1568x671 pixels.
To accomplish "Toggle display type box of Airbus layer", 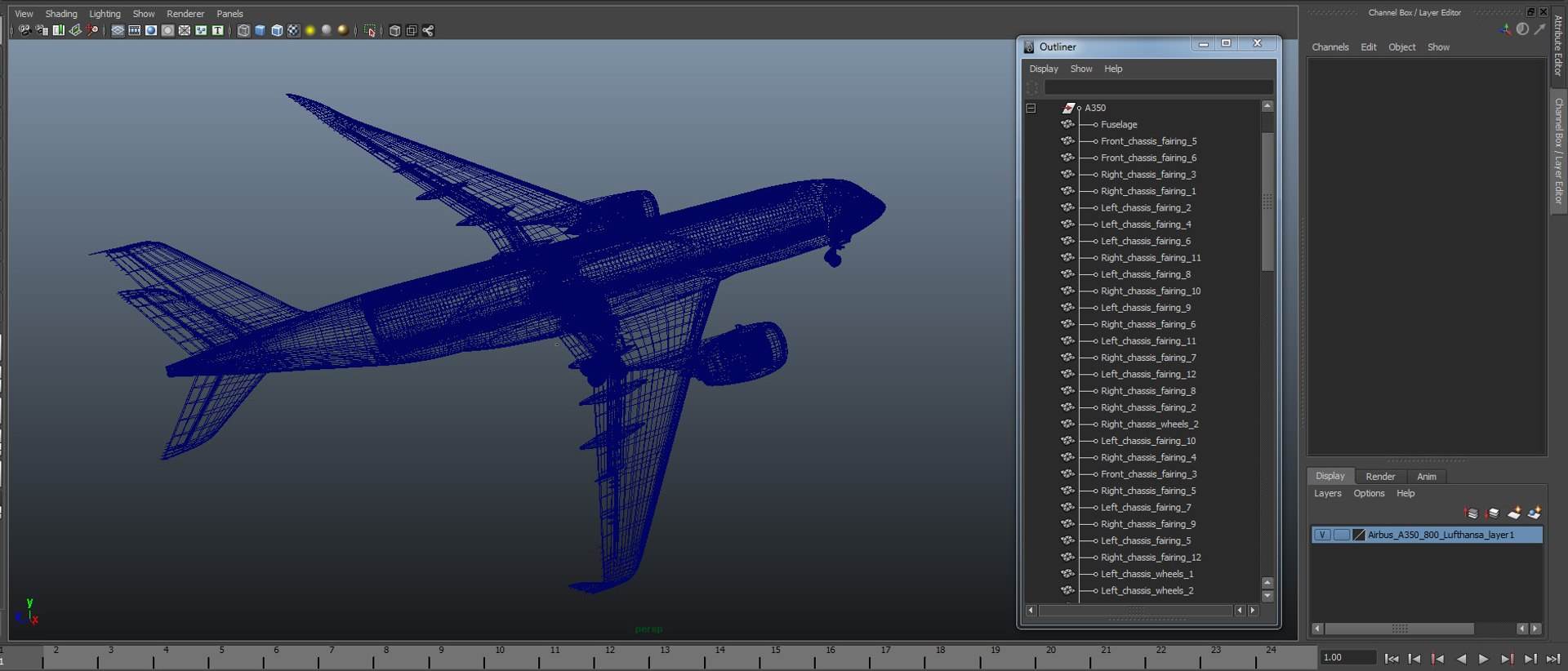I will click(x=1341, y=535).
